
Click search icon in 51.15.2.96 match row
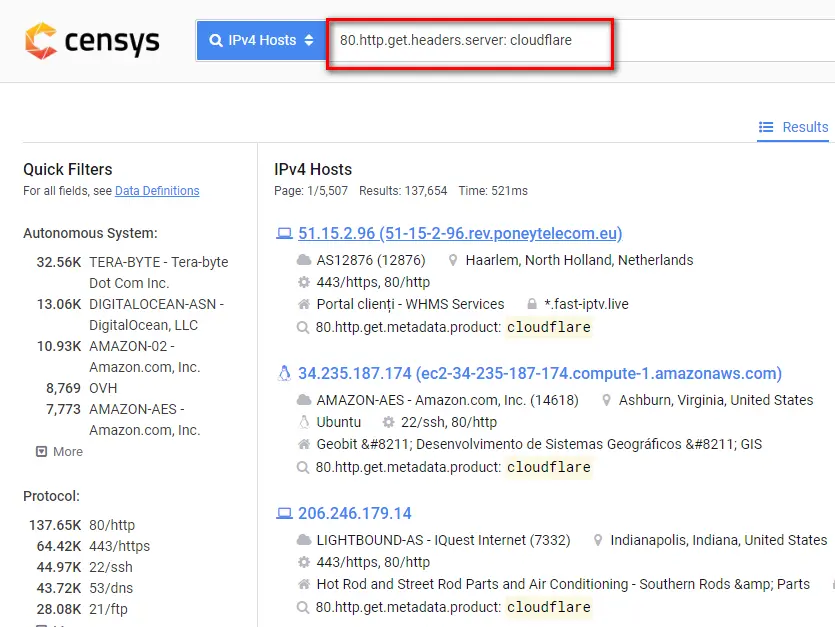click(302, 327)
